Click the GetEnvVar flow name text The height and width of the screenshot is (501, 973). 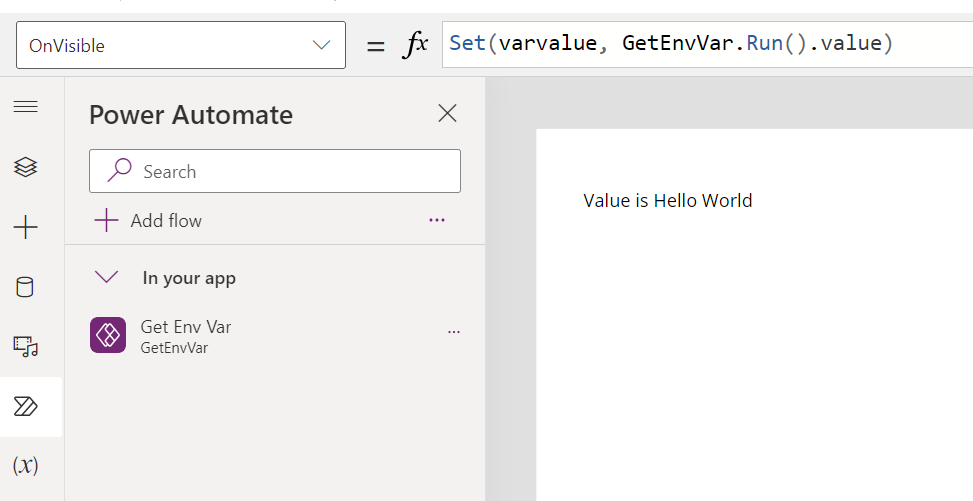[174, 348]
